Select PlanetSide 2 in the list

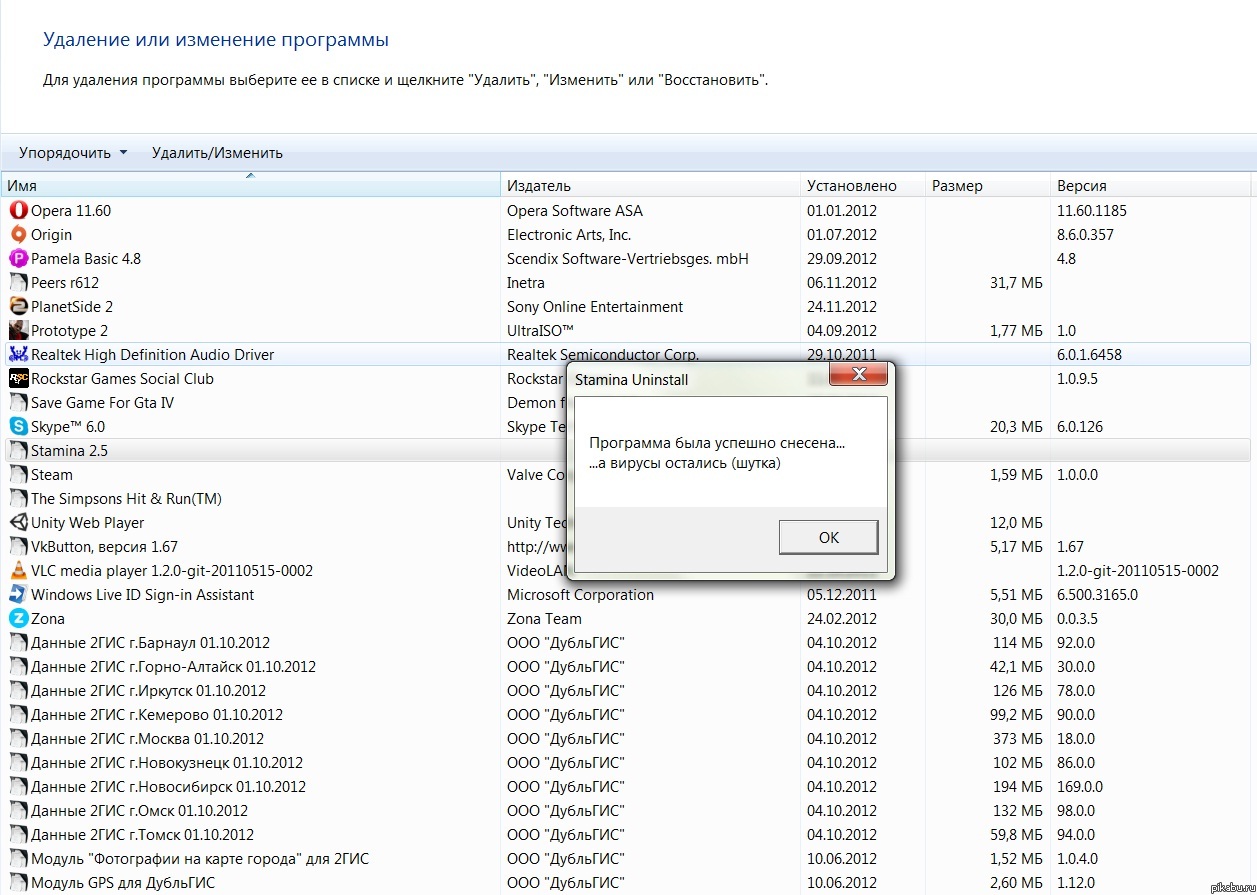[72, 306]
